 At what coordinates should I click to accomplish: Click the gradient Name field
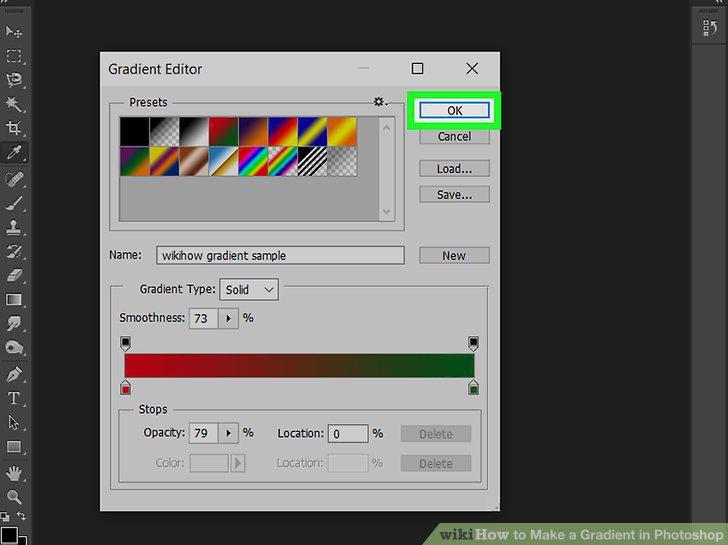tap(280, 255)
